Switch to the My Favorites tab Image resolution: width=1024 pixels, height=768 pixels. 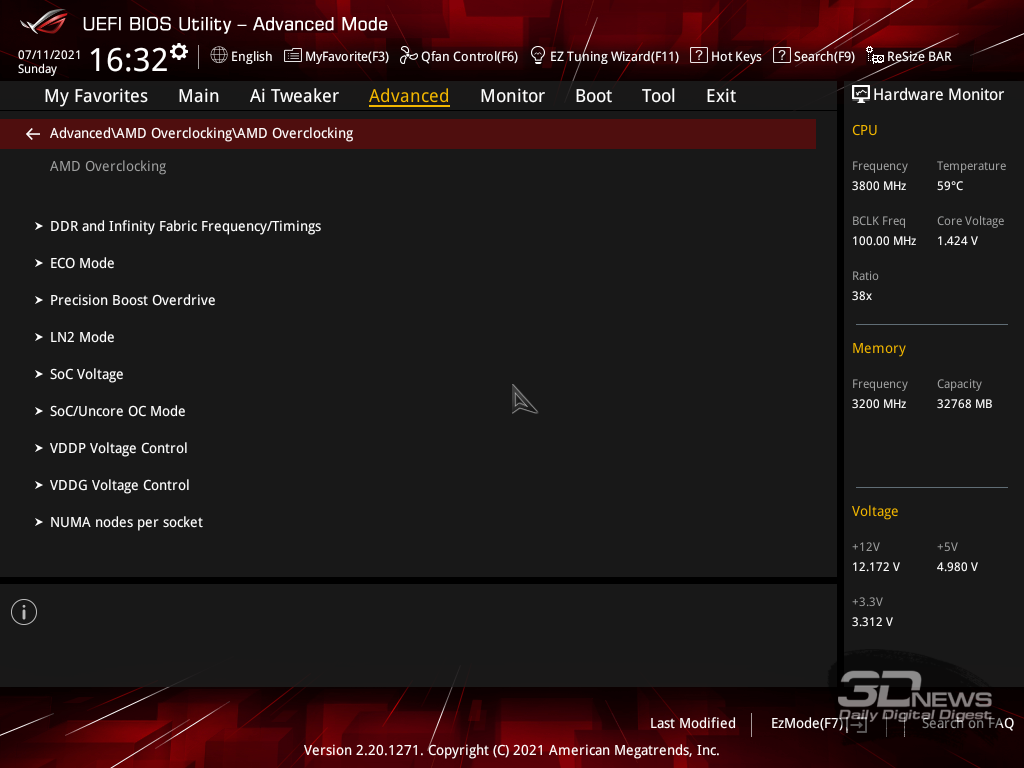tap(96, 96)
